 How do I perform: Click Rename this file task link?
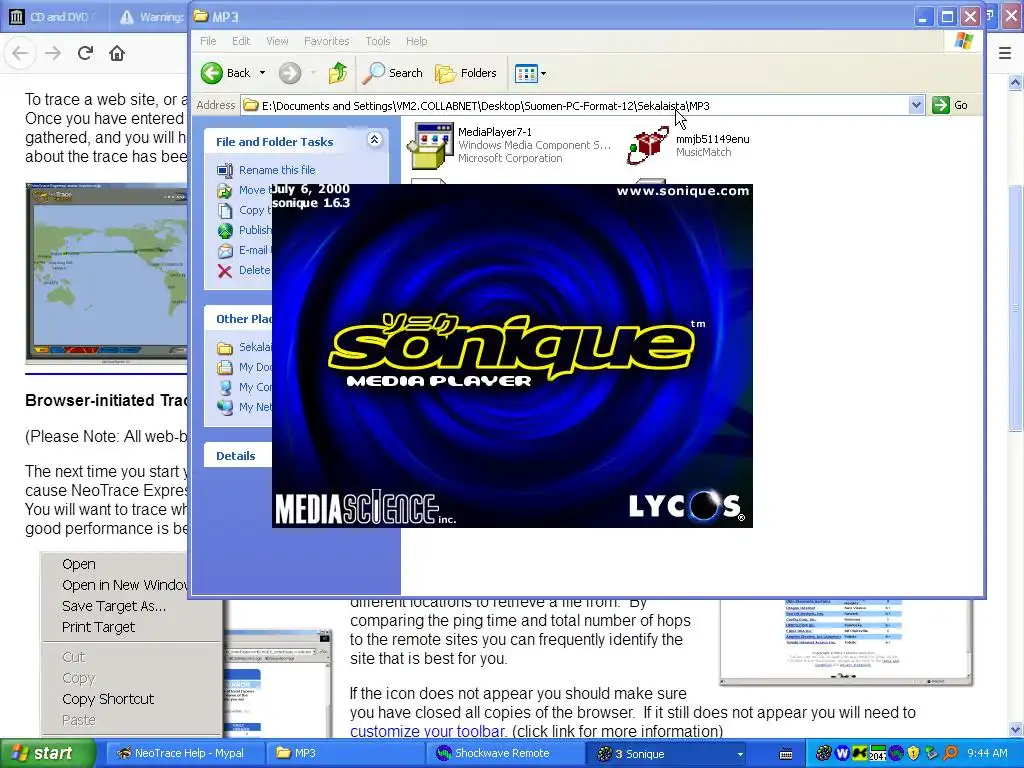(x=277, y=170)
